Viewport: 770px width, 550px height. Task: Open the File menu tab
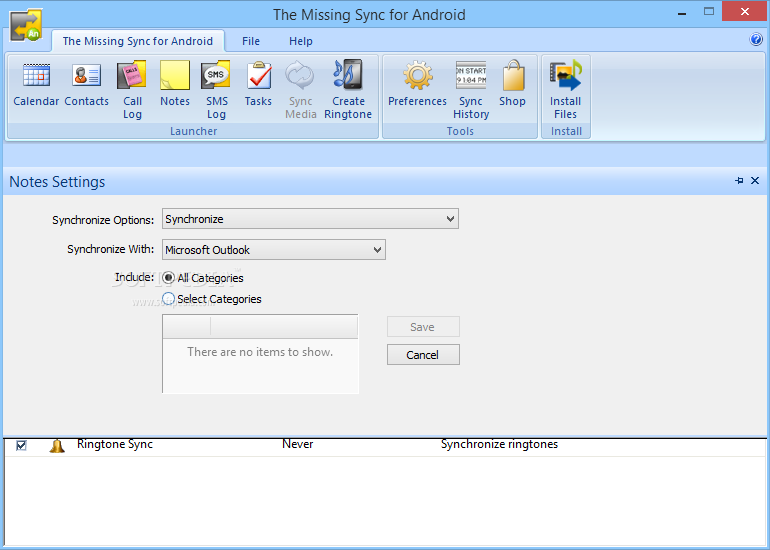pos(250,41)
